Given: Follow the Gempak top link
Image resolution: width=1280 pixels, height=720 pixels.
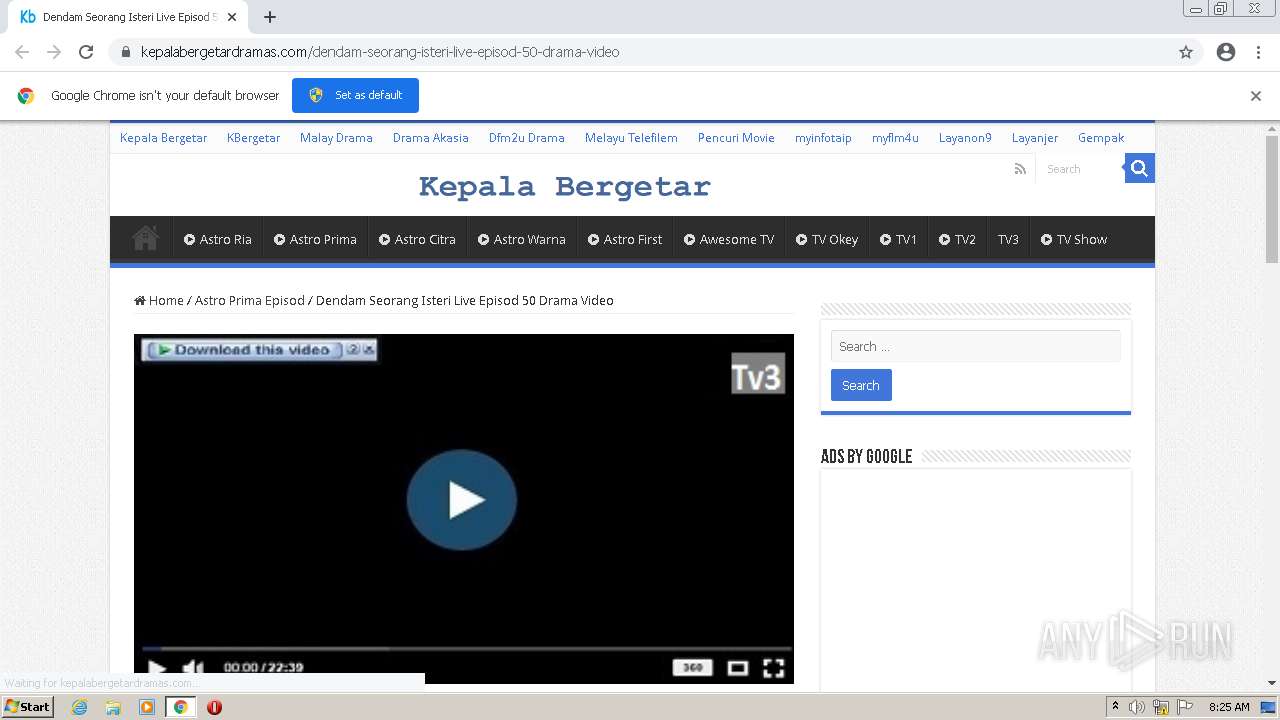Looking at the screenshot, I should coord(1101,138).
